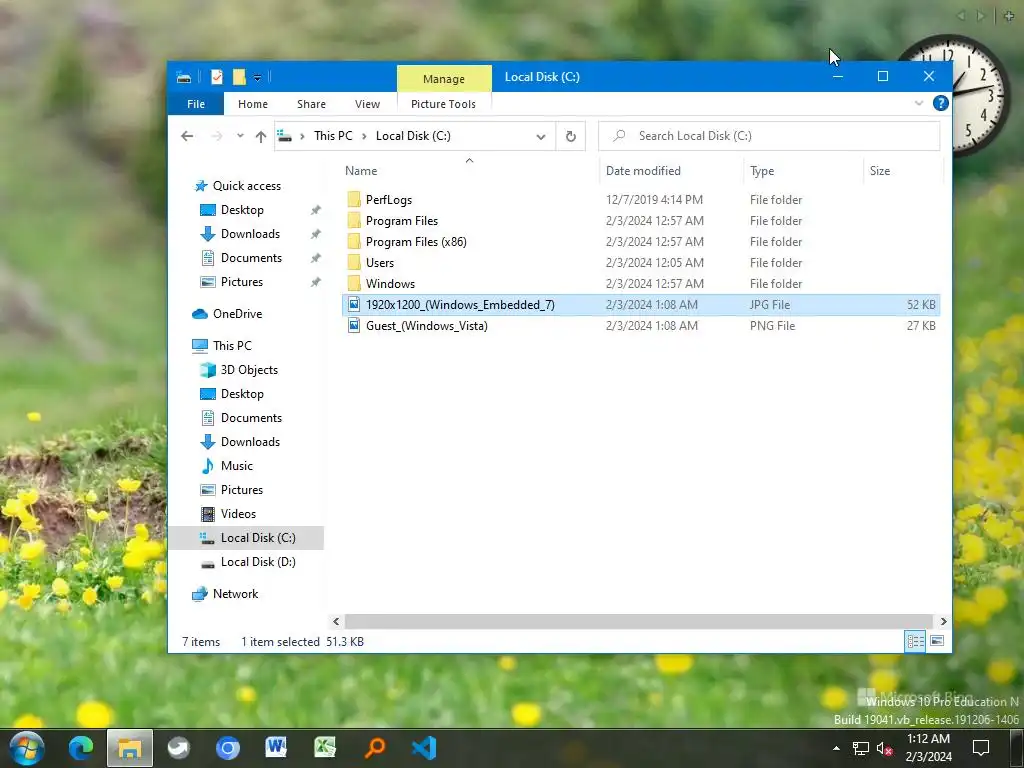Viewport: 1024px width, 768px height.
Task: Select the PerfLogs folder
Action: (389, 200)
